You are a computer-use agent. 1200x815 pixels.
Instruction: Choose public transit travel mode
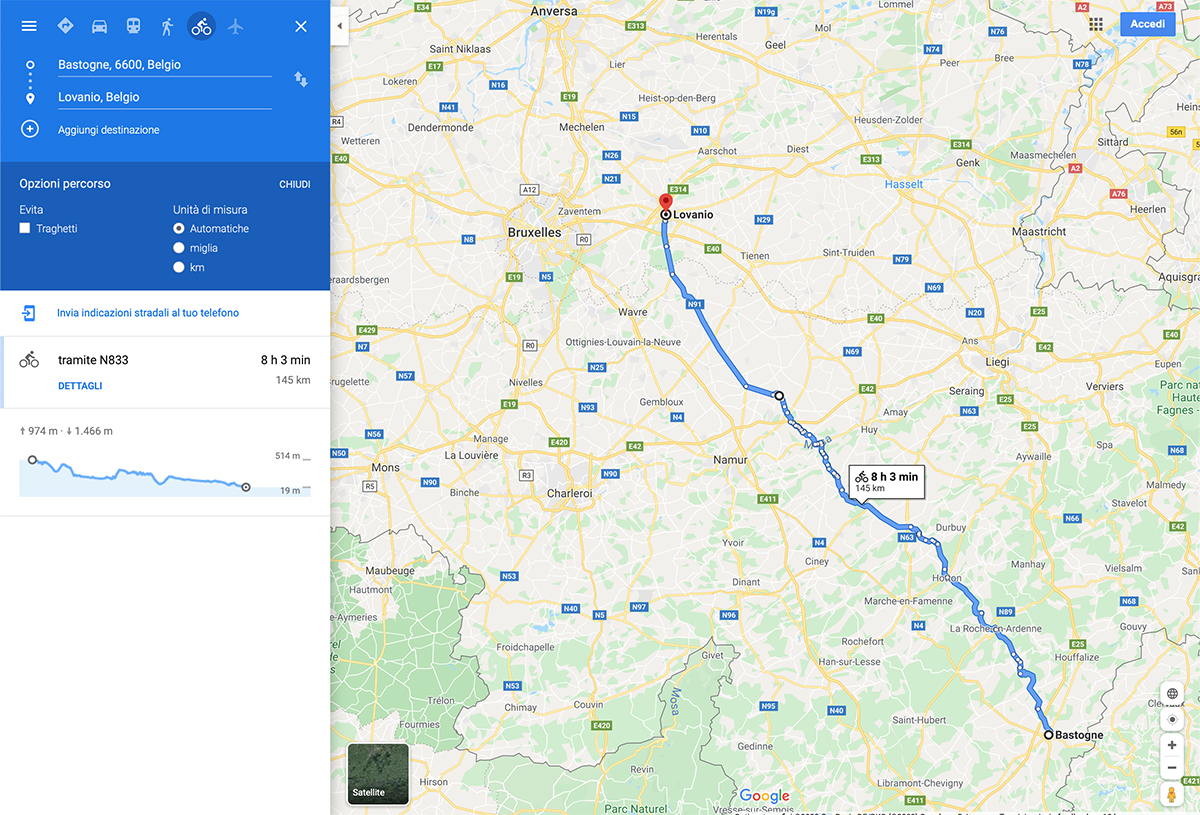click(133, 26)
